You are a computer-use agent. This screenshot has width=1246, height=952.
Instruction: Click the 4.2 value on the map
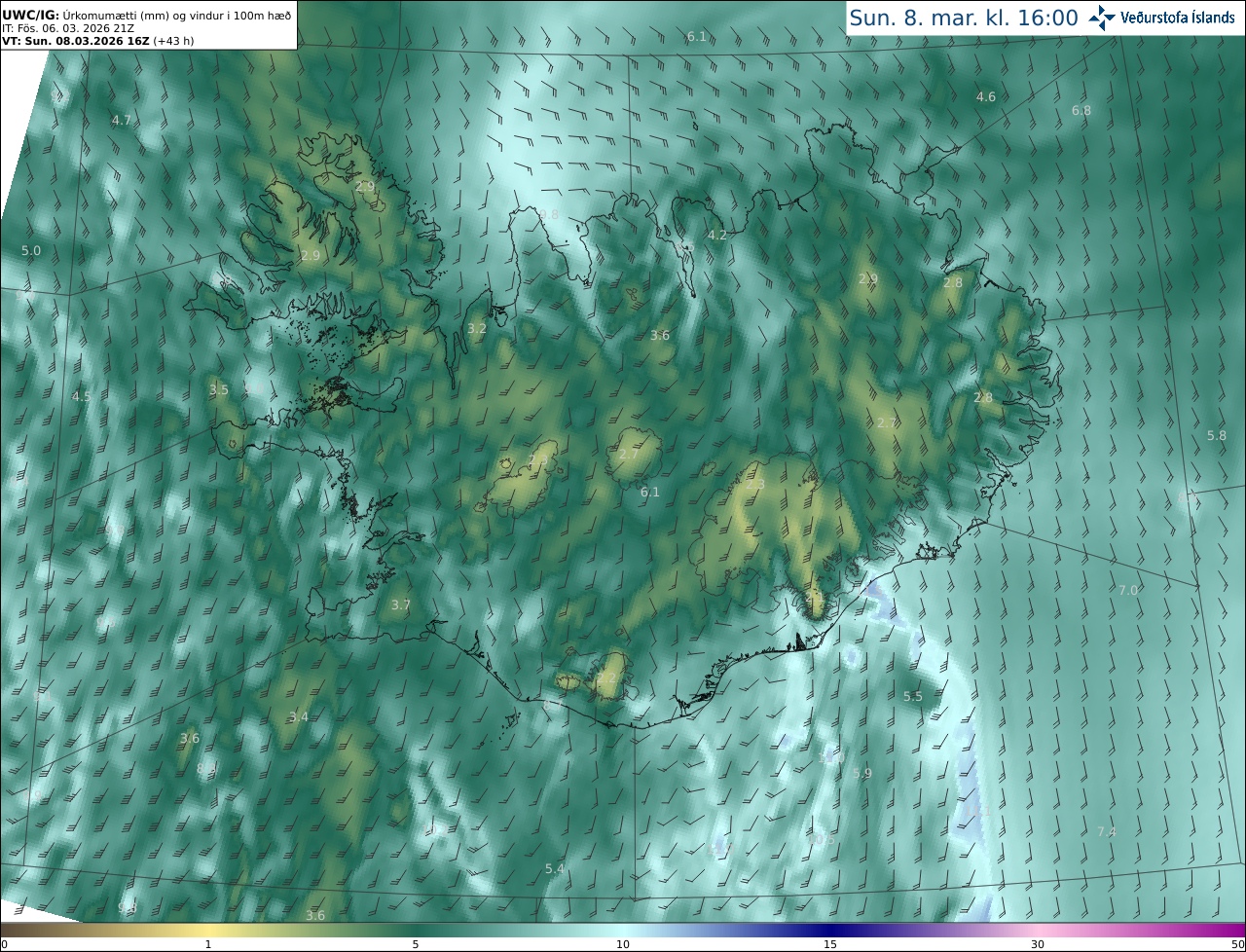tap(717, 236)
